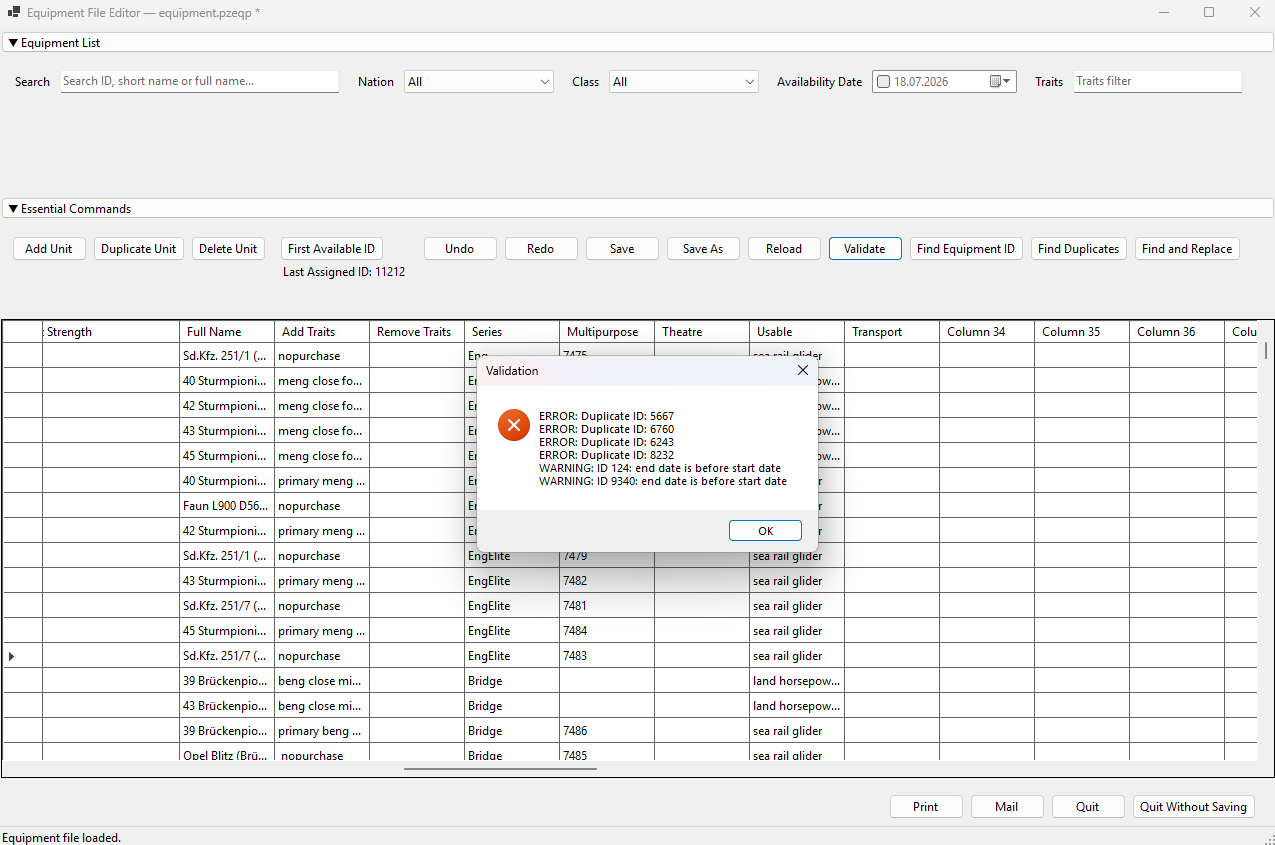Screen dimensions: 1275x845
Task: Click OK in the Validation dialog
Action: (765, 531)
